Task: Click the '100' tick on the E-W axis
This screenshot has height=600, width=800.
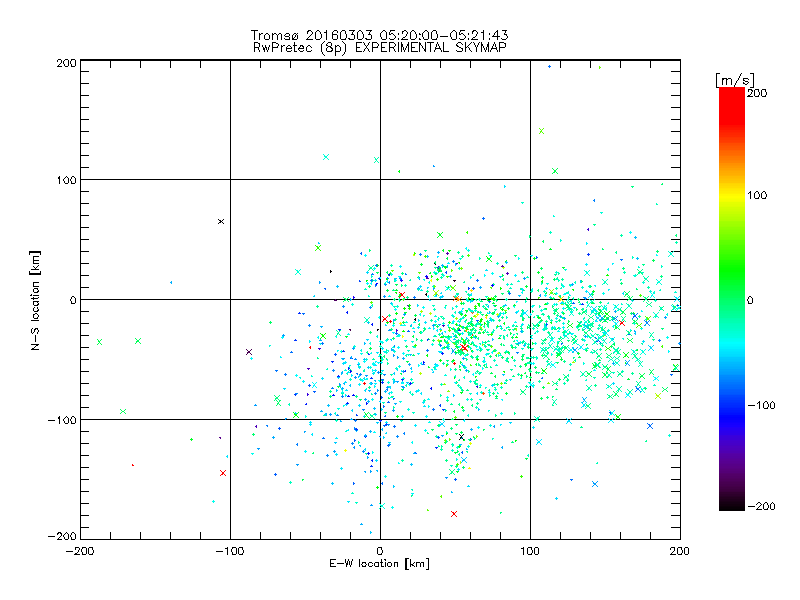Action: point(530,551)
